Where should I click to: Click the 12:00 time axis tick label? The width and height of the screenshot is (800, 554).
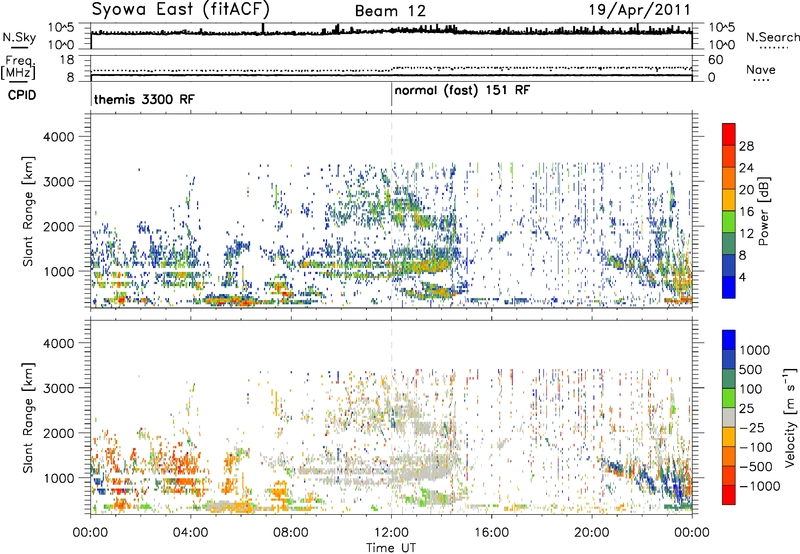(391, 532)
